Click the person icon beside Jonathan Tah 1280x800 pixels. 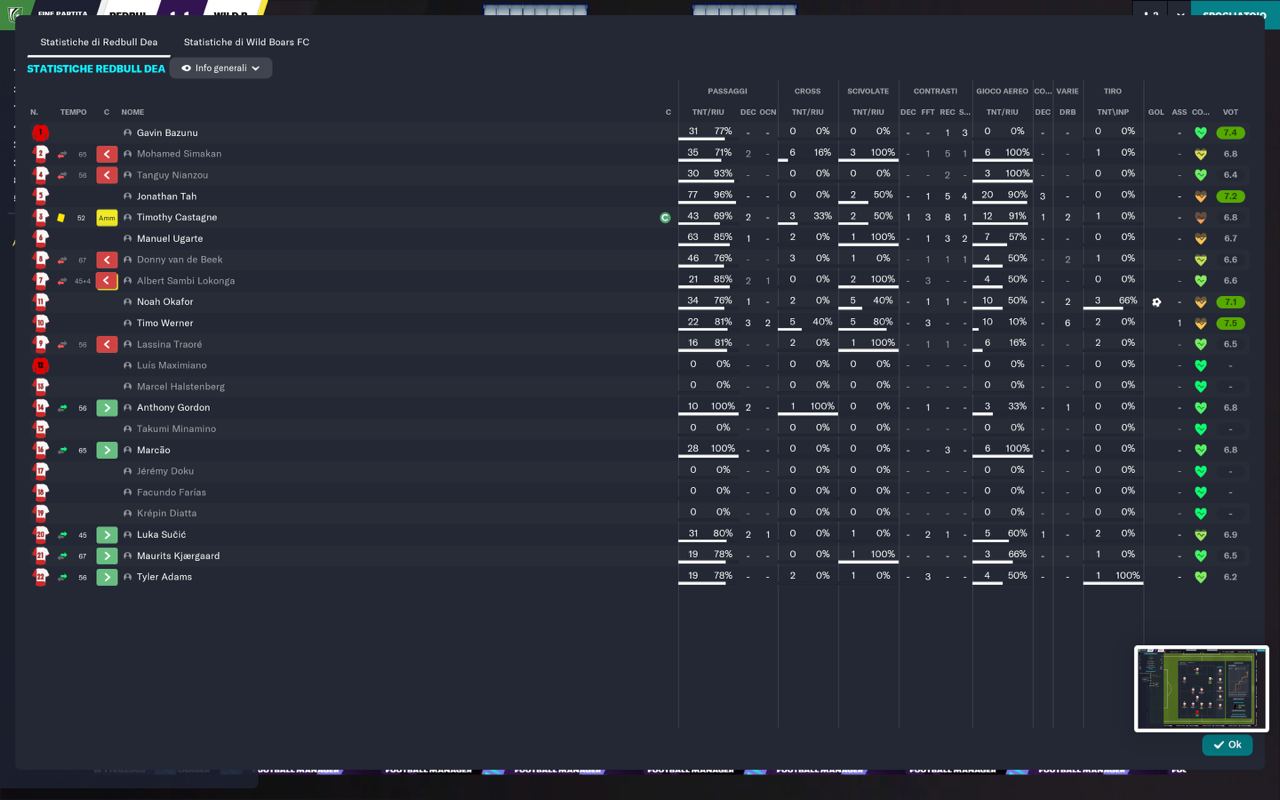127,197
